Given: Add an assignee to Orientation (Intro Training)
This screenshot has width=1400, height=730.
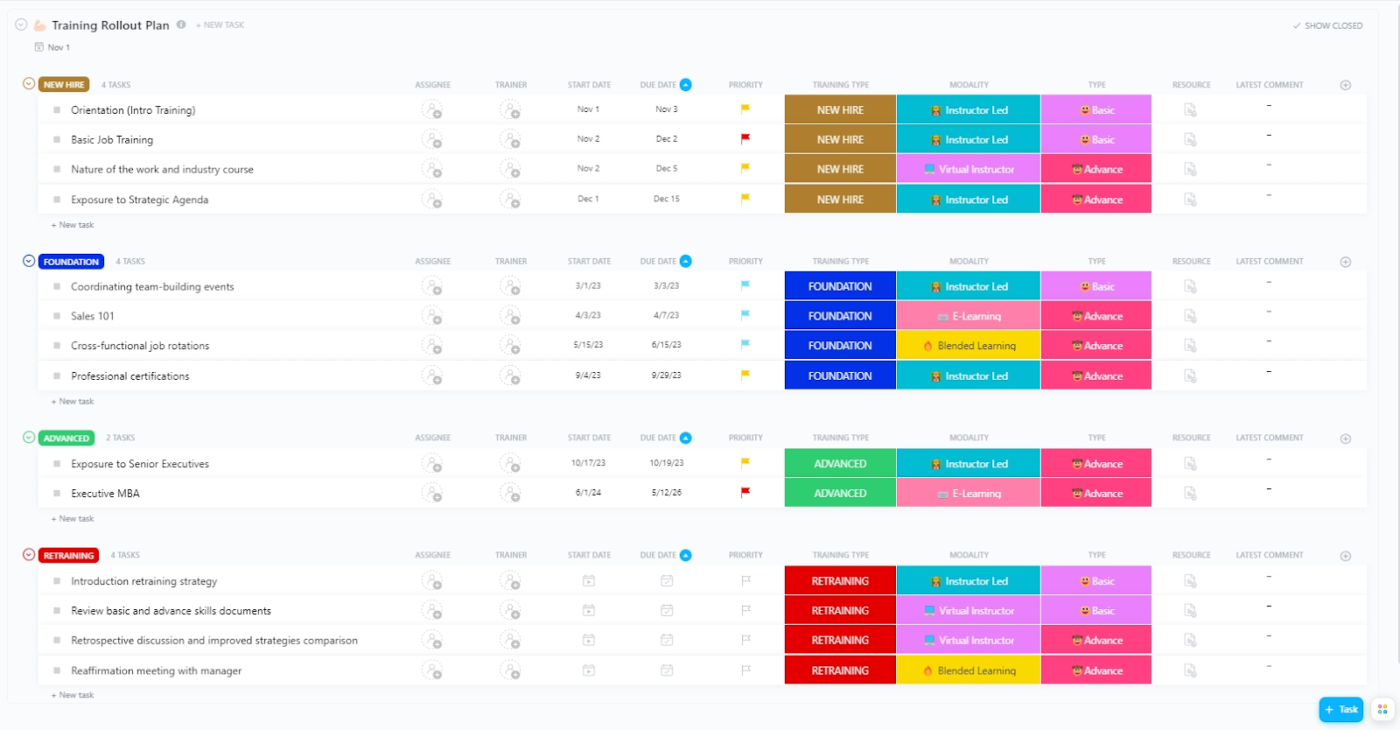Looking at the screenshot, I should tap(433, 109).
